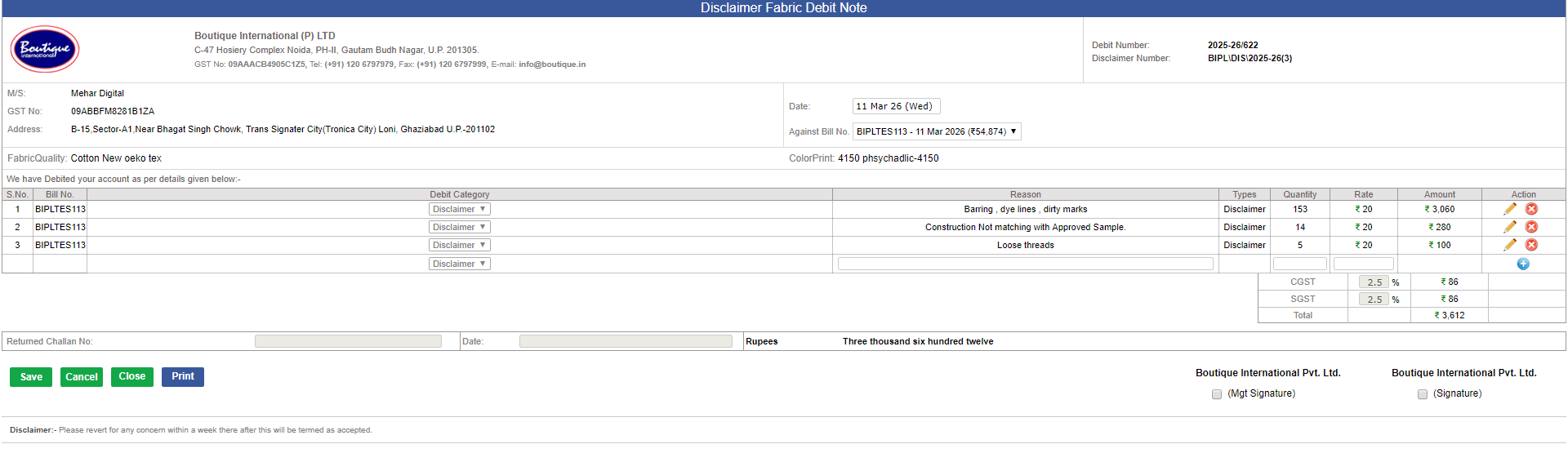Viewport: 1568px width, 453px height.
Task: Click the amount ₹ 3,060
Action: (x=1440, y=210)
